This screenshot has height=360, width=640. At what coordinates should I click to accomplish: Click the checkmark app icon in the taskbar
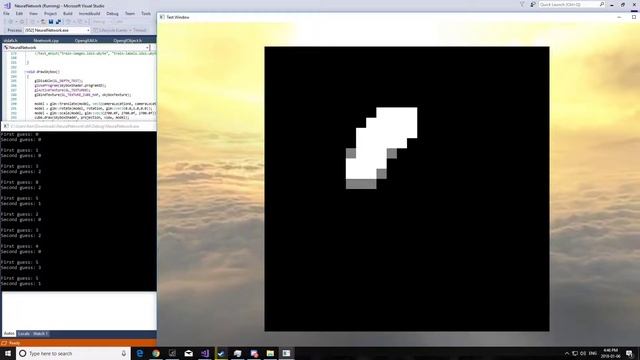tap(221, 353)
